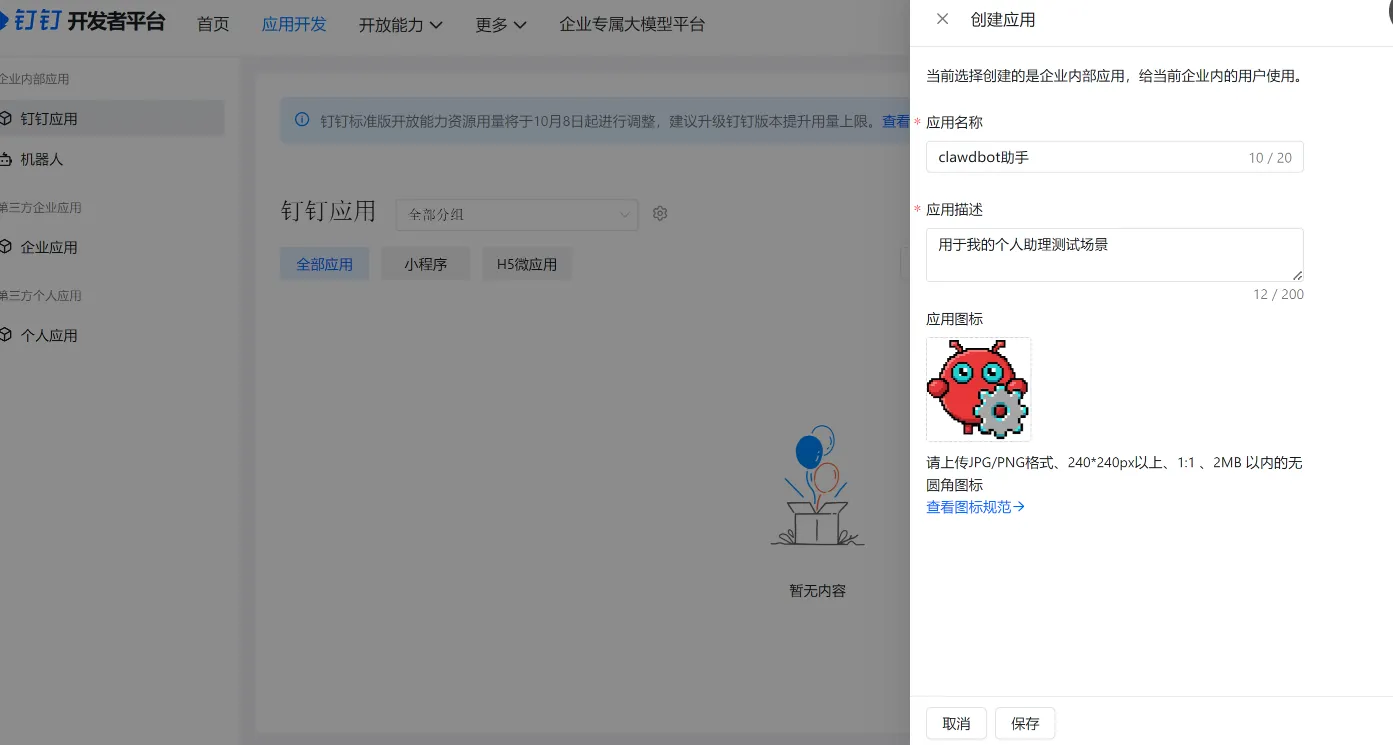Screen dimensions: 1393x745
Task: Go to the 首页 nav item
Action: click(x=213, y=24)
